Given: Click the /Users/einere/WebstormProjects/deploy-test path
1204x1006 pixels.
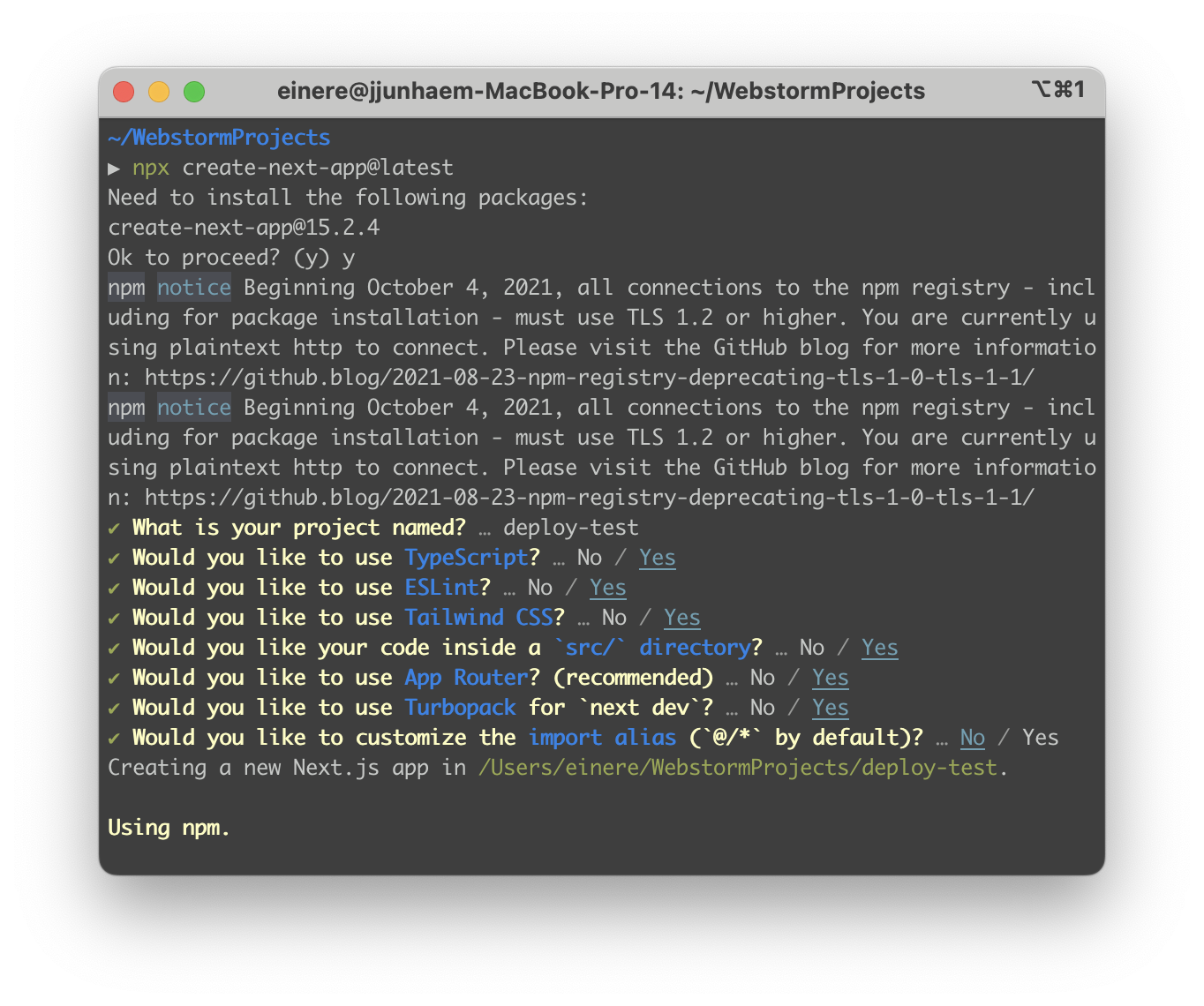Looking at the screenshot, I should coord(737,768).
